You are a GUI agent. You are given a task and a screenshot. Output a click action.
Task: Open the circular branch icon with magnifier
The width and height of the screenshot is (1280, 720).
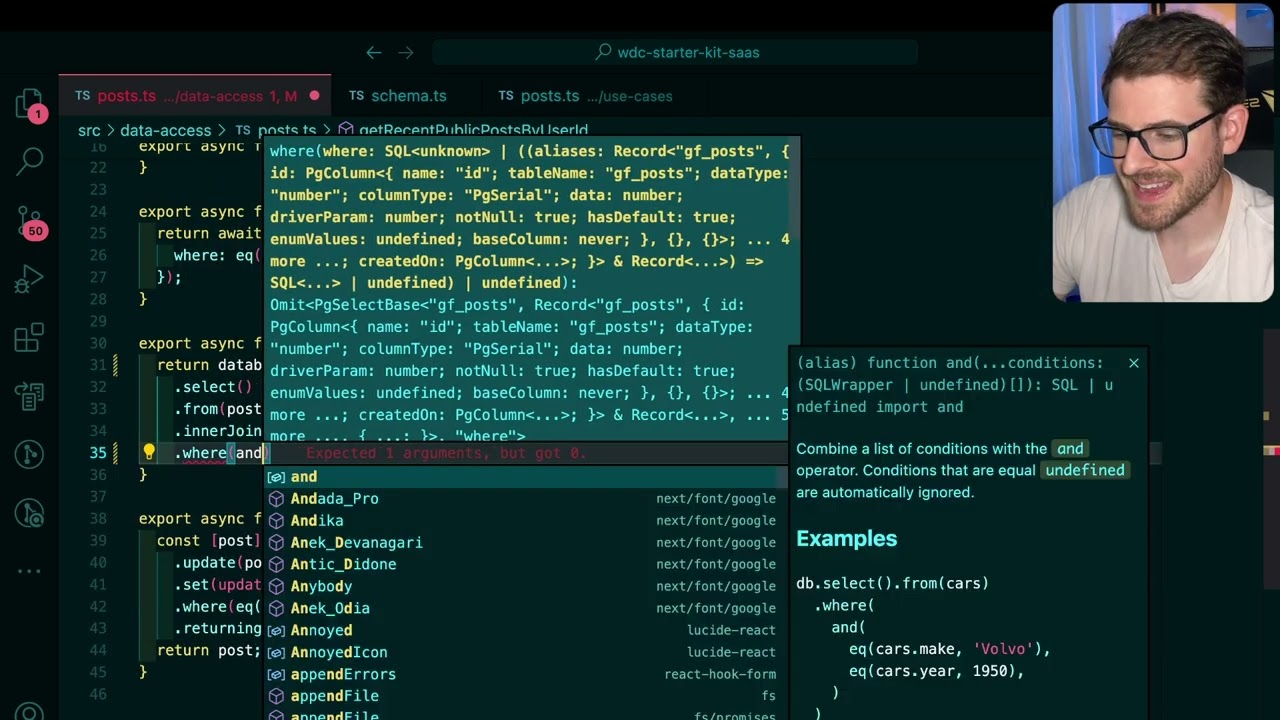click(30, 514)
